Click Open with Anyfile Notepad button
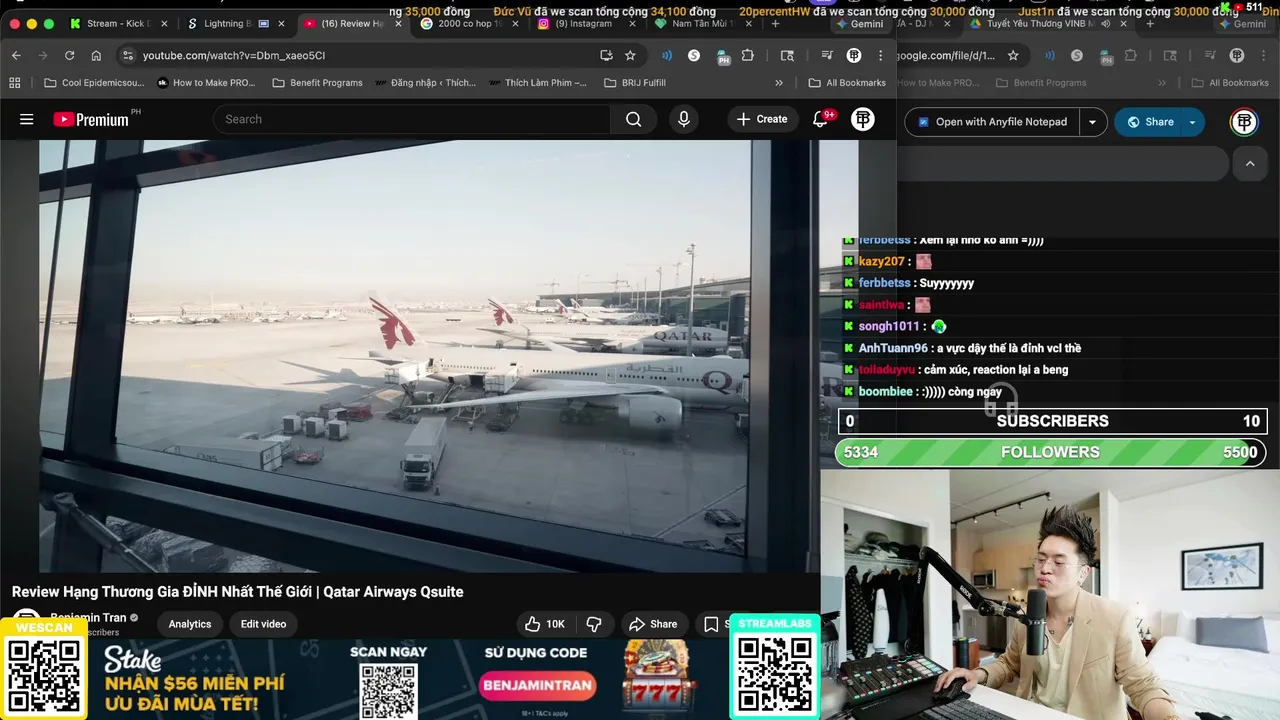The height and width of the screenshot is (720, 1280). pos(992,122)
